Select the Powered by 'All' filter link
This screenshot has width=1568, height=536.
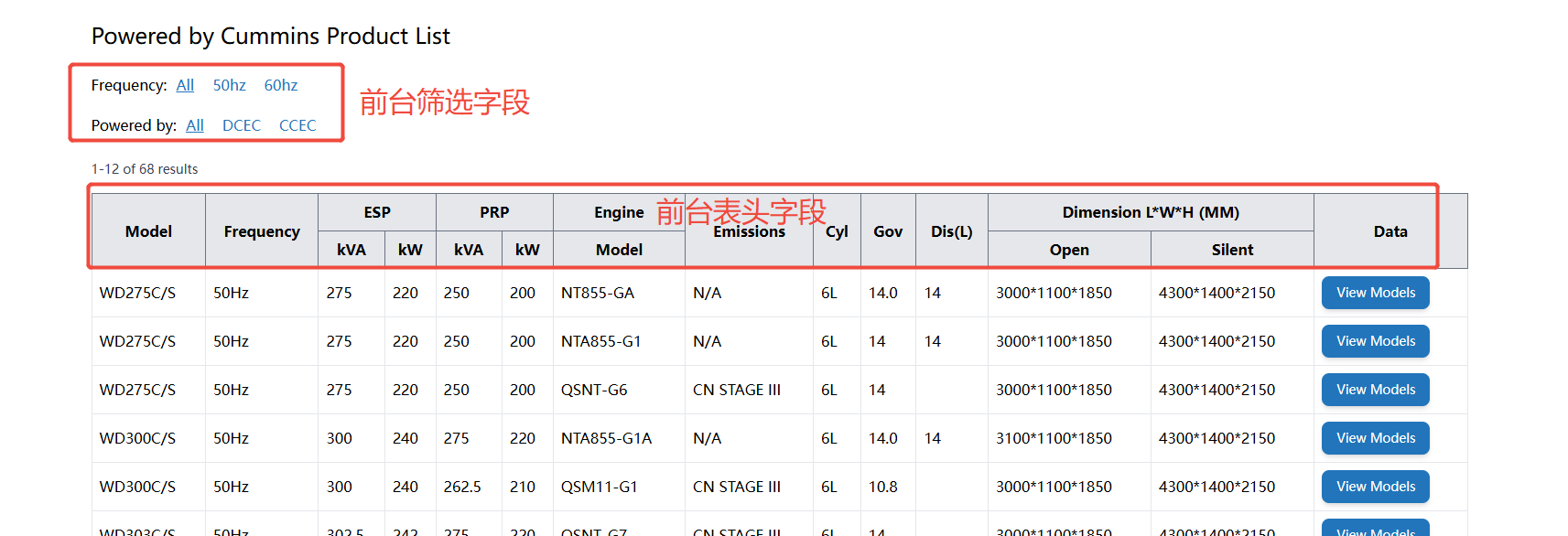tap(195, 125)
